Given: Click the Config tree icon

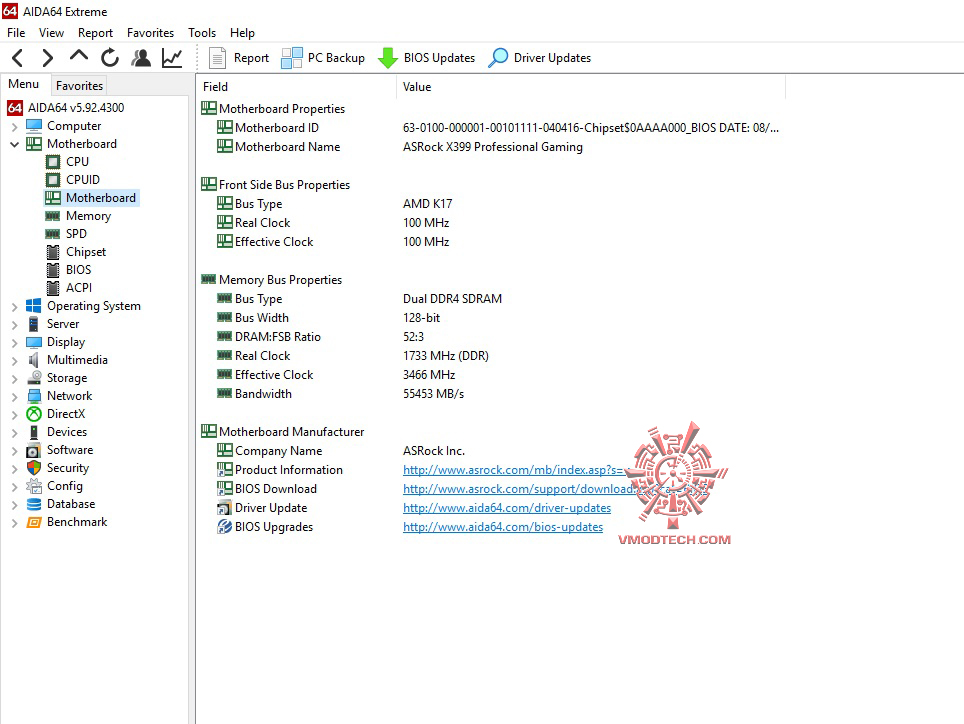Looking at the screenshot, I should [x=34, y=486].
